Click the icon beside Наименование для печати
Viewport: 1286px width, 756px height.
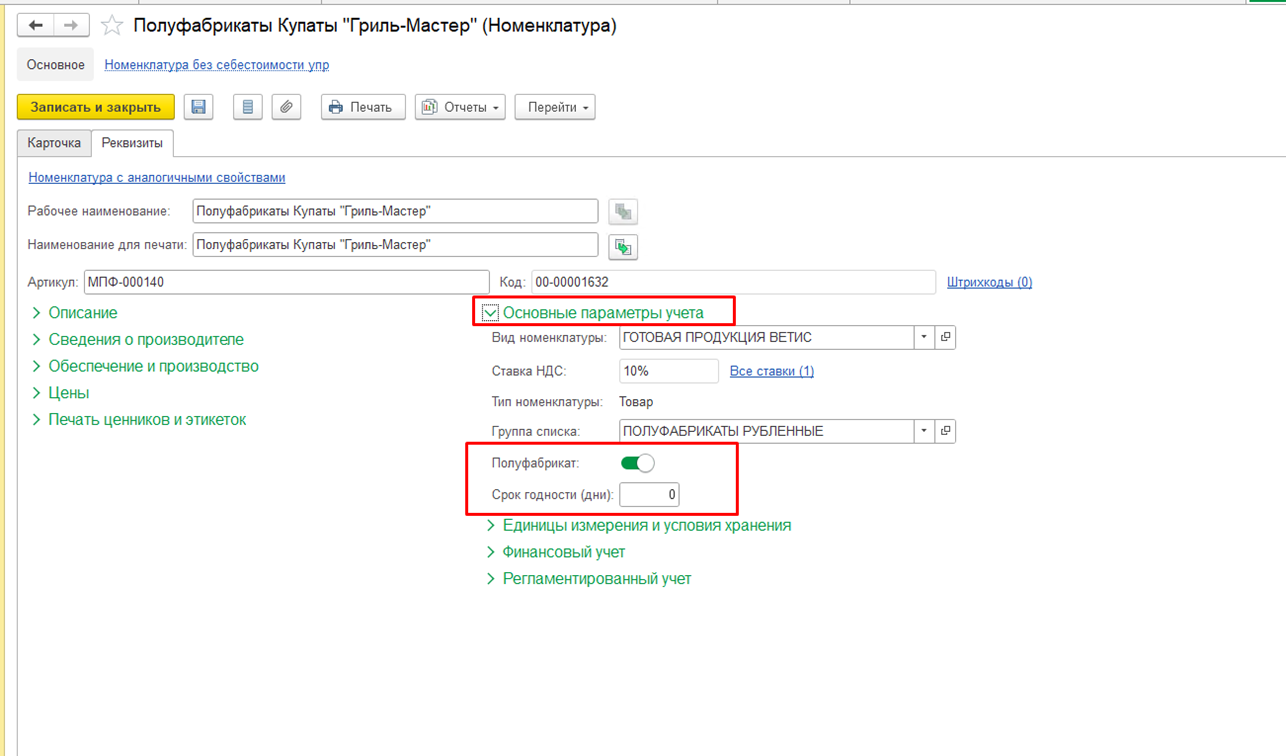[623, 246]
